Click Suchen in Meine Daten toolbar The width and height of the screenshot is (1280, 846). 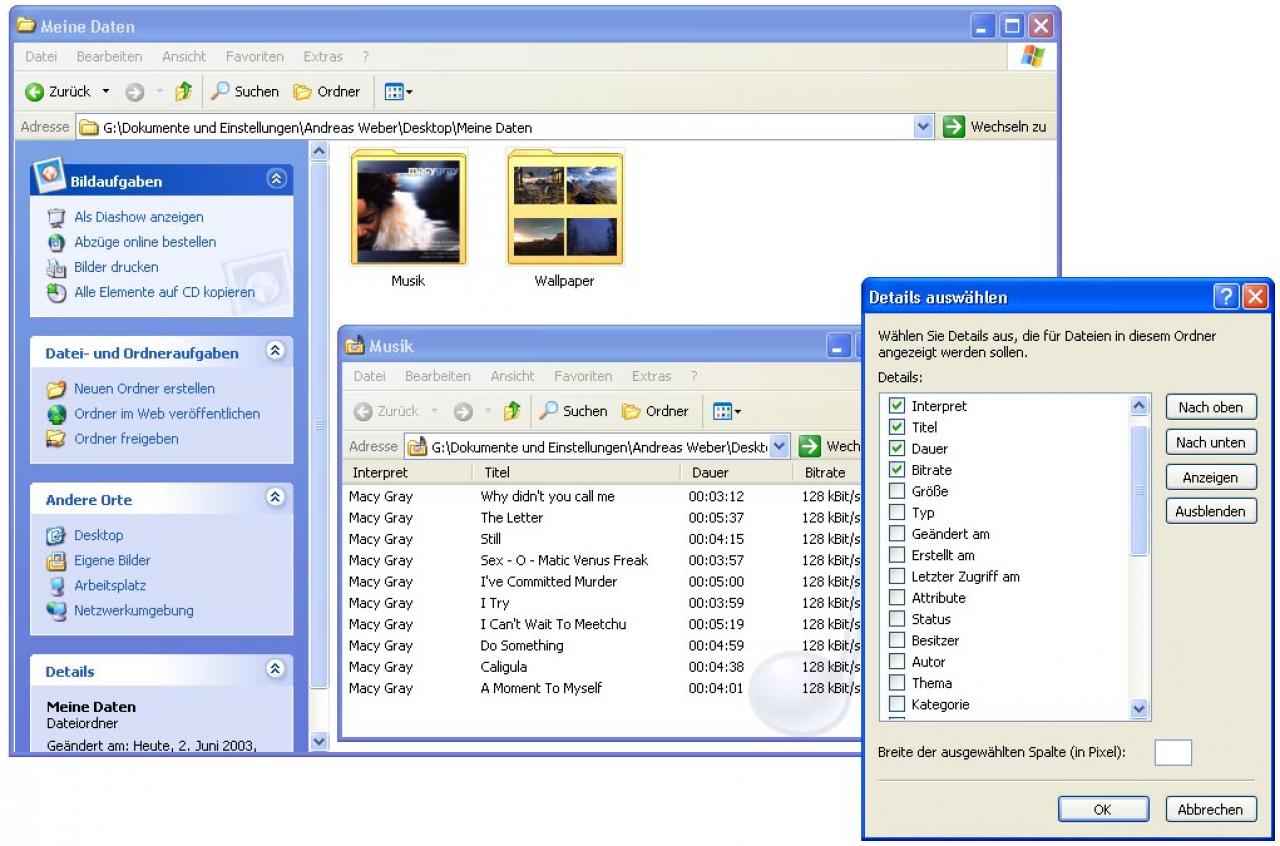245,92
